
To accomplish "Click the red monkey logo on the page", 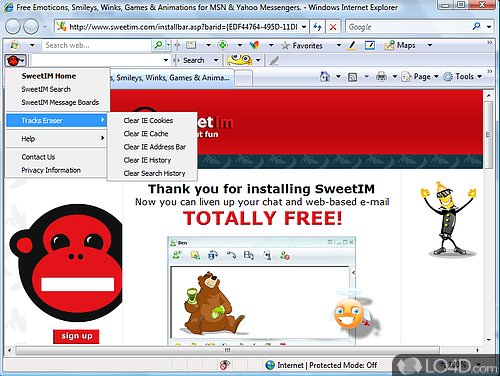I will pyautogui.click(x=66, y=263).
